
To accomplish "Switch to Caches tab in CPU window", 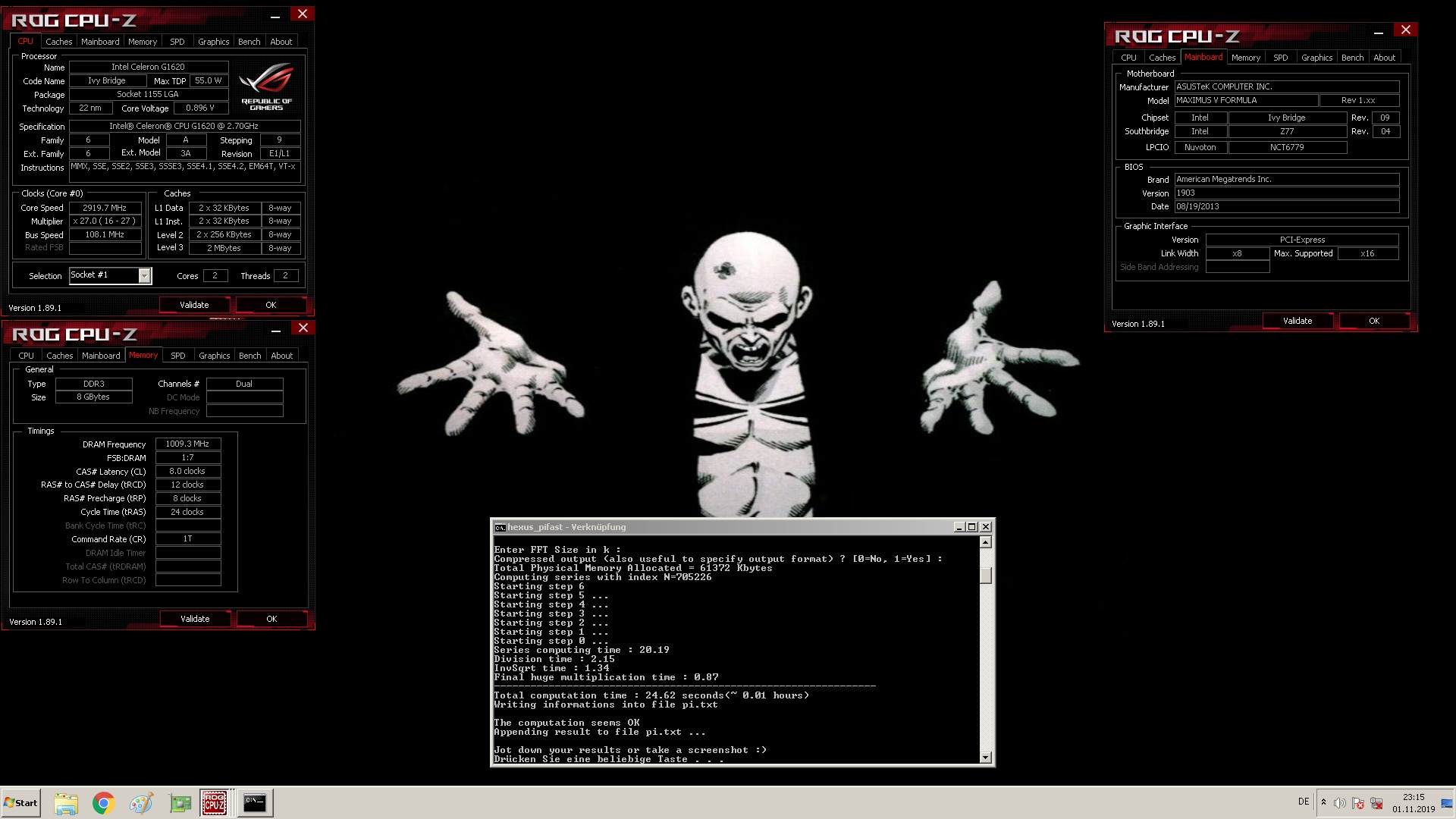I will pos(58,42).
